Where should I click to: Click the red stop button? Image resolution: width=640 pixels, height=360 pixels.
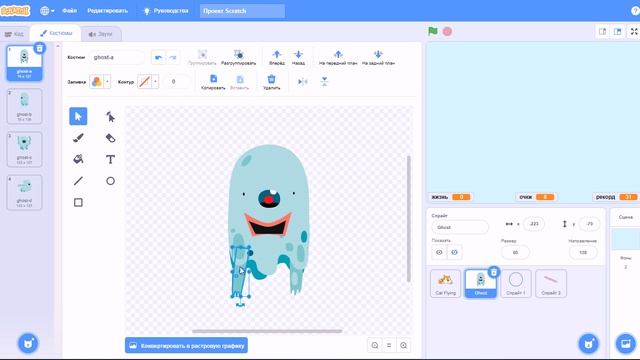pos(447,31)
